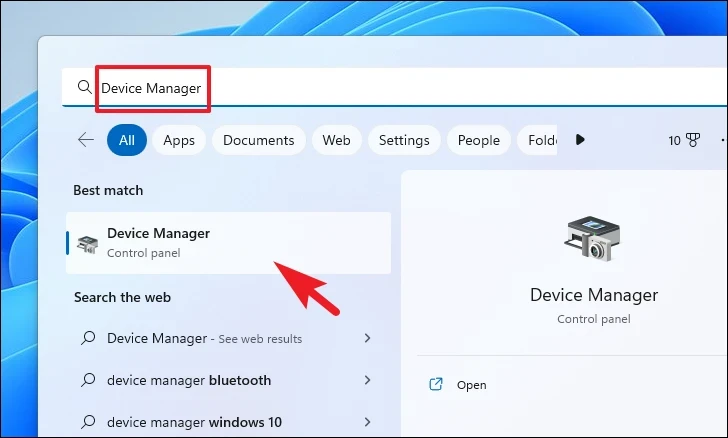The image size is (728, 438).
Task: Expand chevron for device manager windows 10
Action: 367,422
